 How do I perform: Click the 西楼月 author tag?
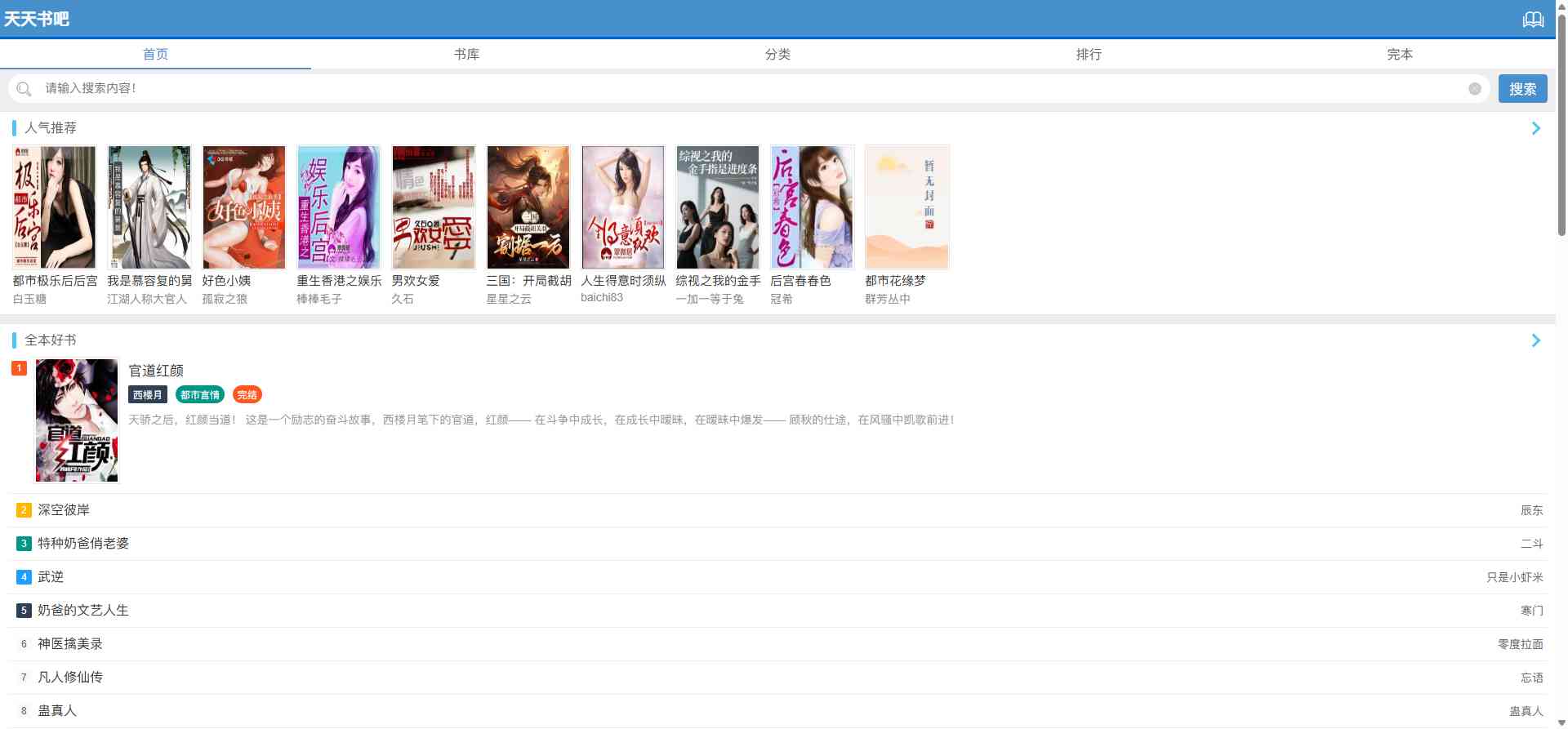pos(147,395)
